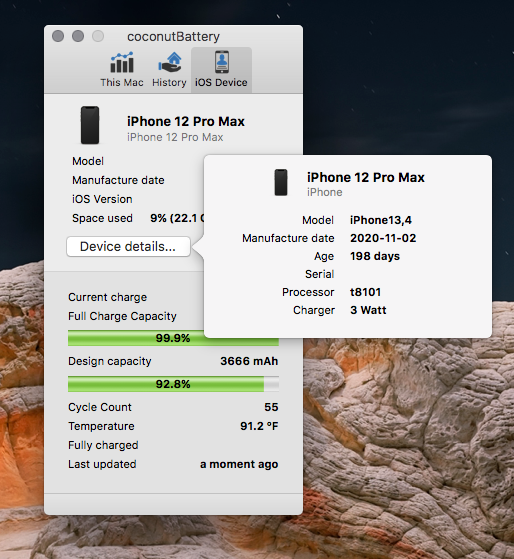Click the Current charge label
This screenshot has width=514, height=559.
[108, 297]
